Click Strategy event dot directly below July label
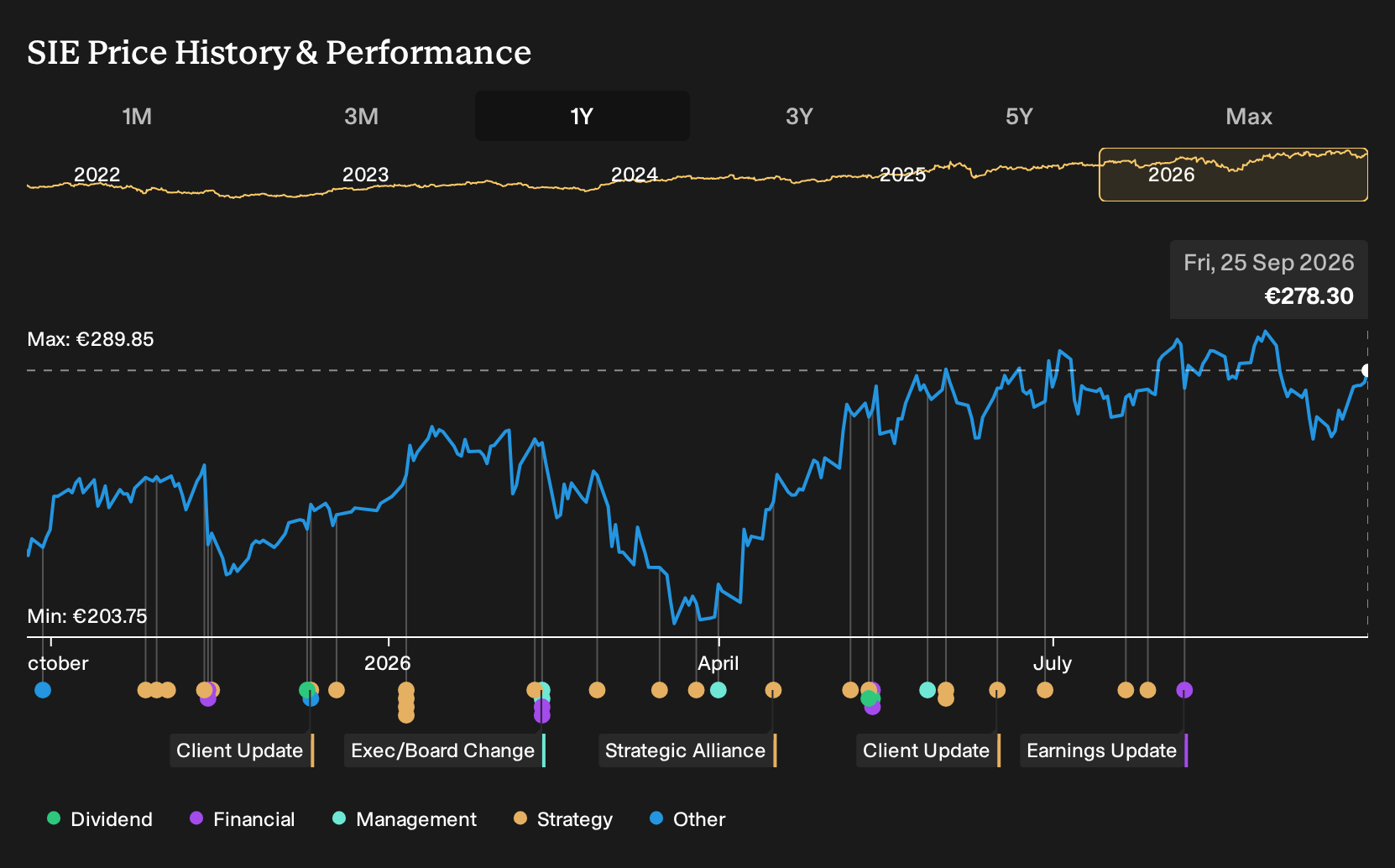1395x868 pixels. tap(1045, 690)
